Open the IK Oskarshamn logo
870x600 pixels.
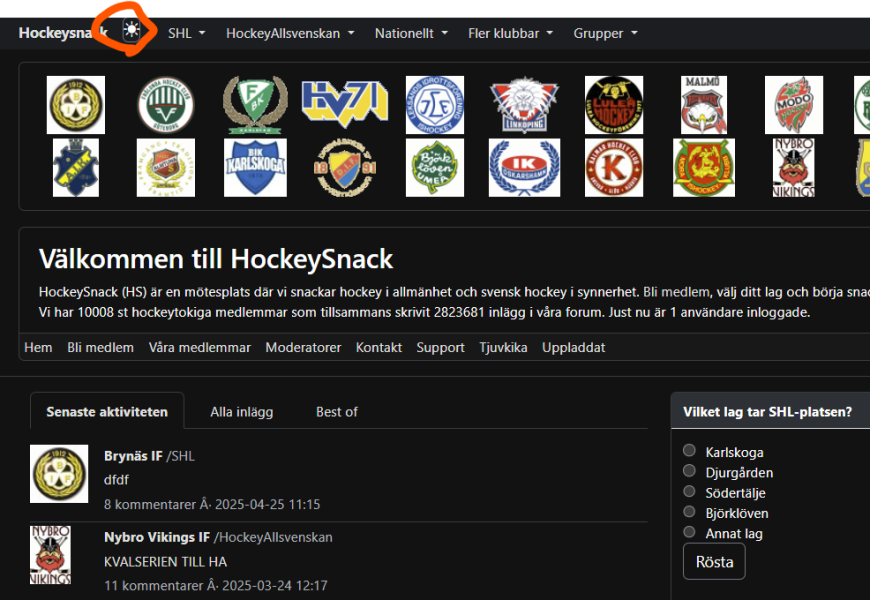[x=523, y=167]
